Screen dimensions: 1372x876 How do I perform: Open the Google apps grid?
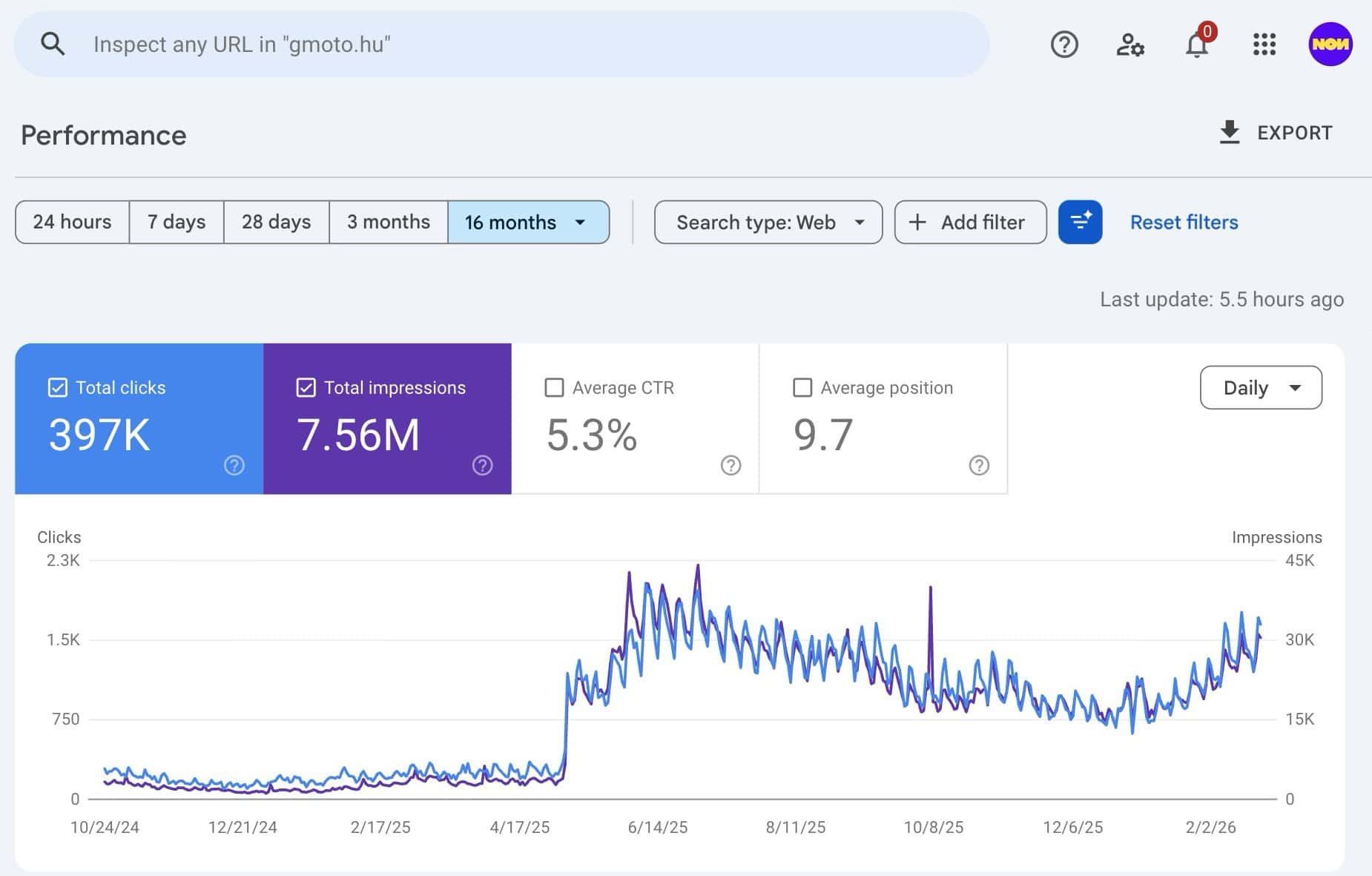pos(1264,45)
